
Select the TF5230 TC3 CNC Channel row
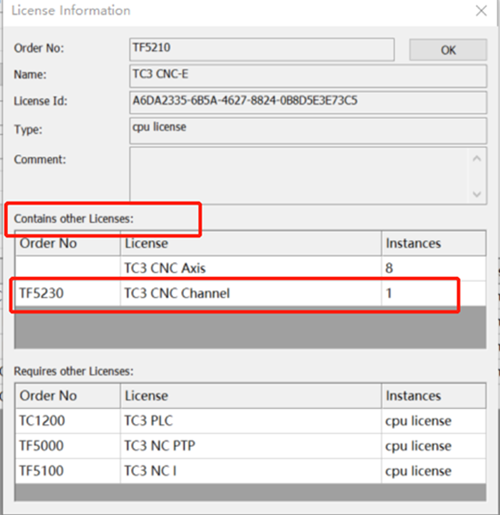coord(250,294)
